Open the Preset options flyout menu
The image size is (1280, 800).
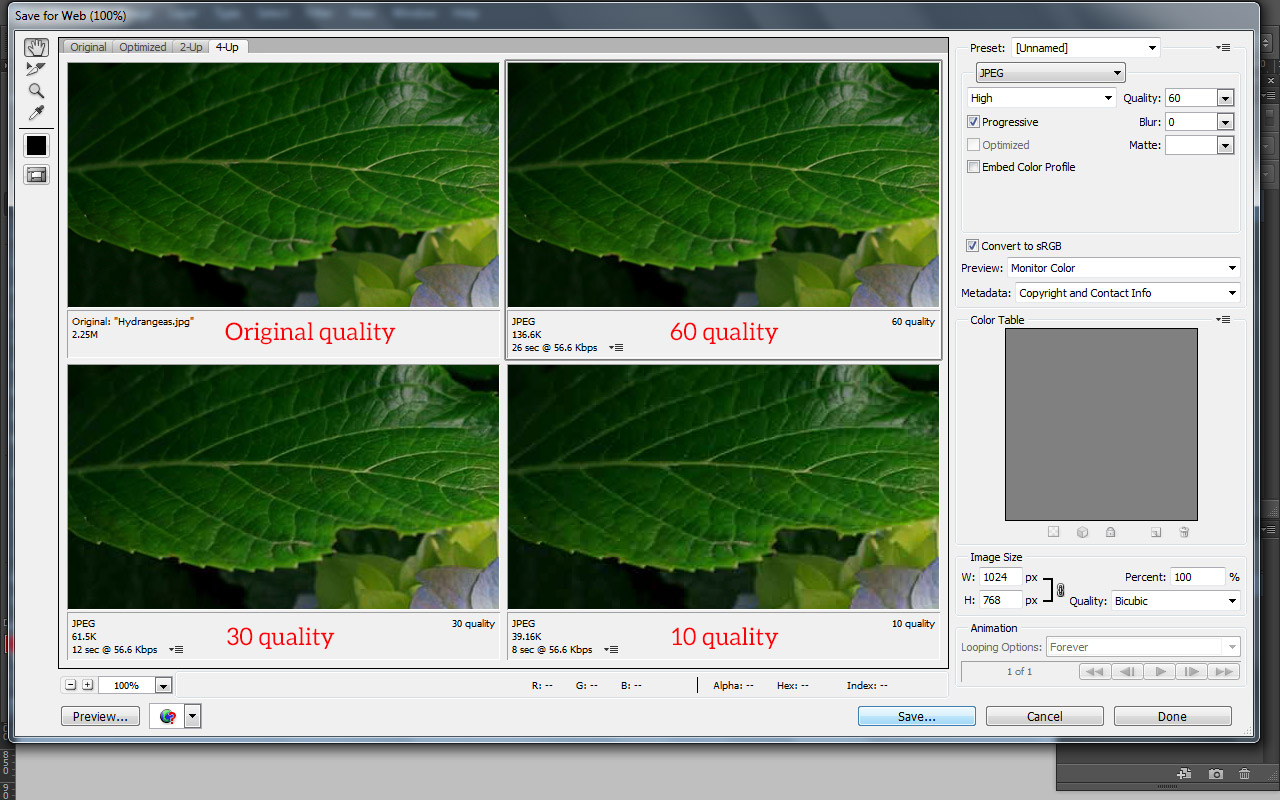[x=1223, y=48]
